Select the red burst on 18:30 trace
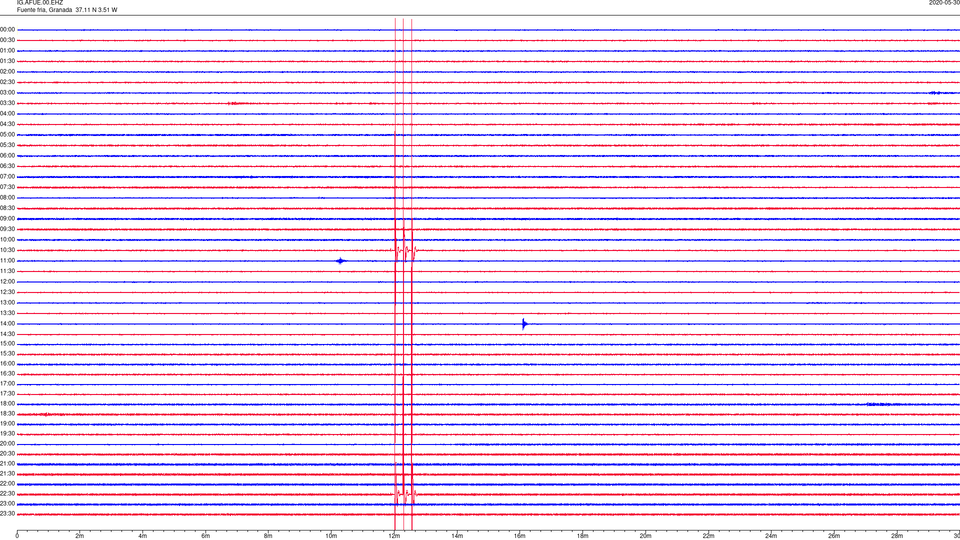The width and height of the screenshot is (960, 540). pos(48,414)
